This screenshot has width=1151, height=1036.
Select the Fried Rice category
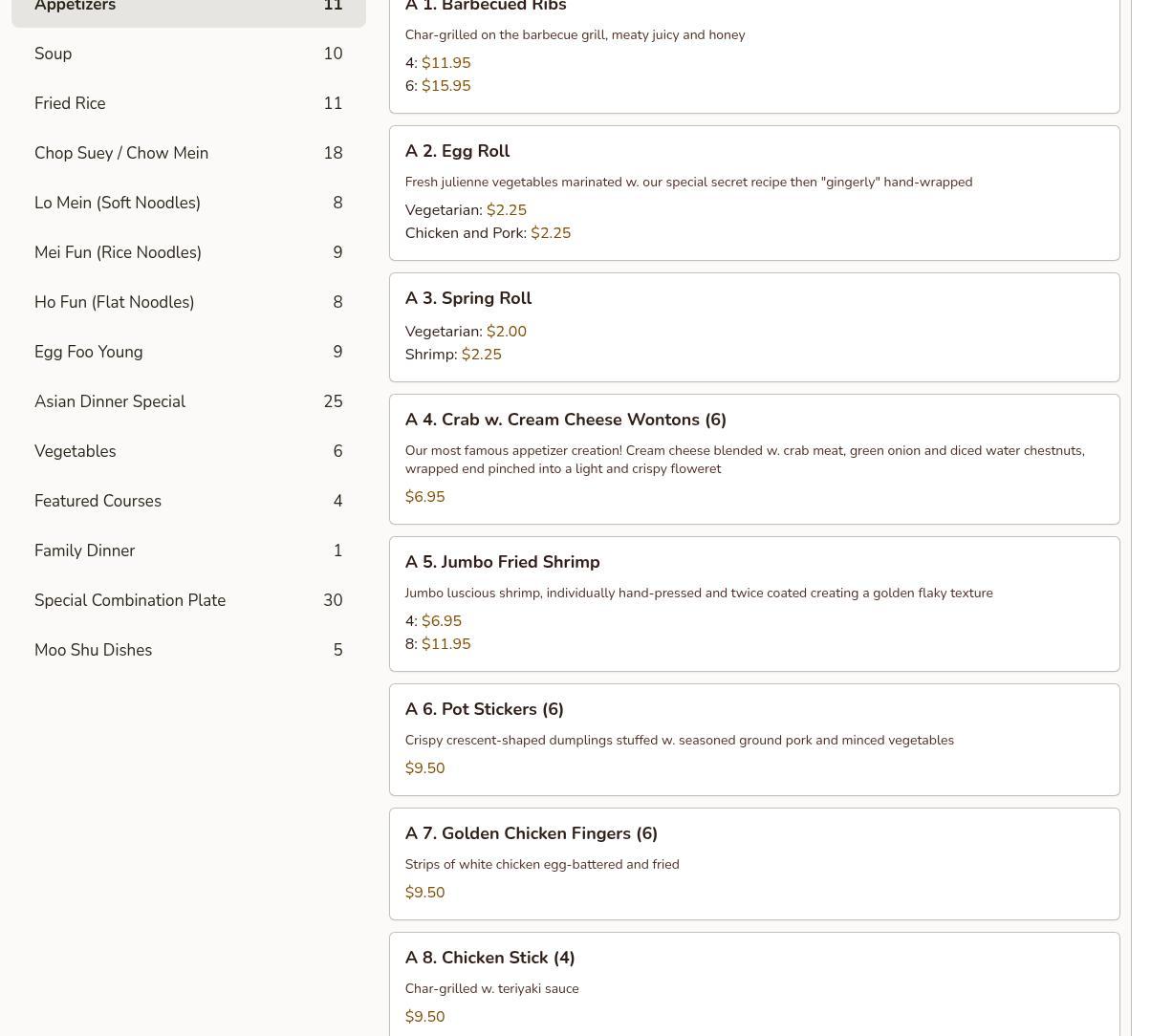[x=188, y=103]
